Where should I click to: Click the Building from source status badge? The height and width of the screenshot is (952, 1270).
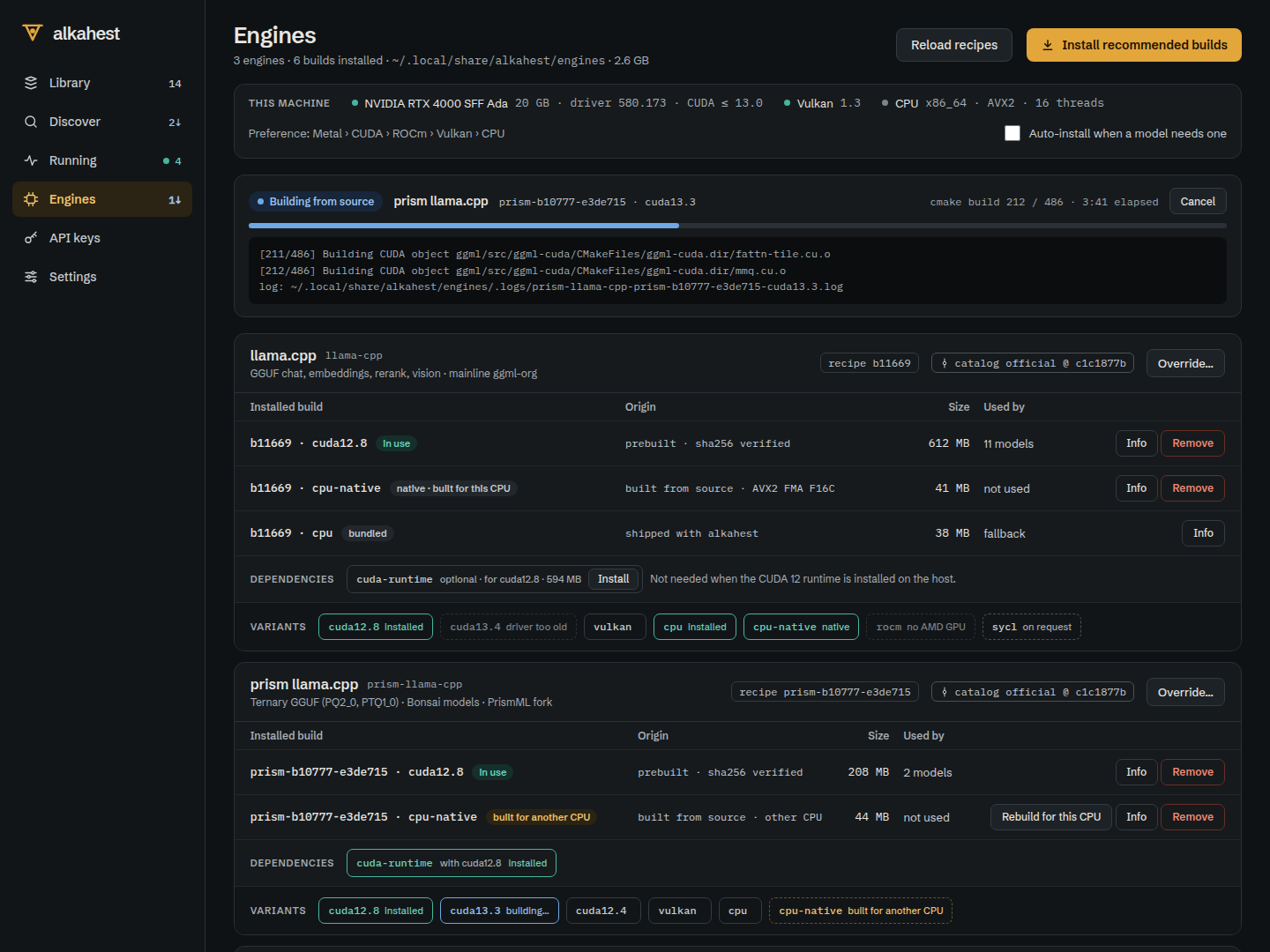point(316,202)
